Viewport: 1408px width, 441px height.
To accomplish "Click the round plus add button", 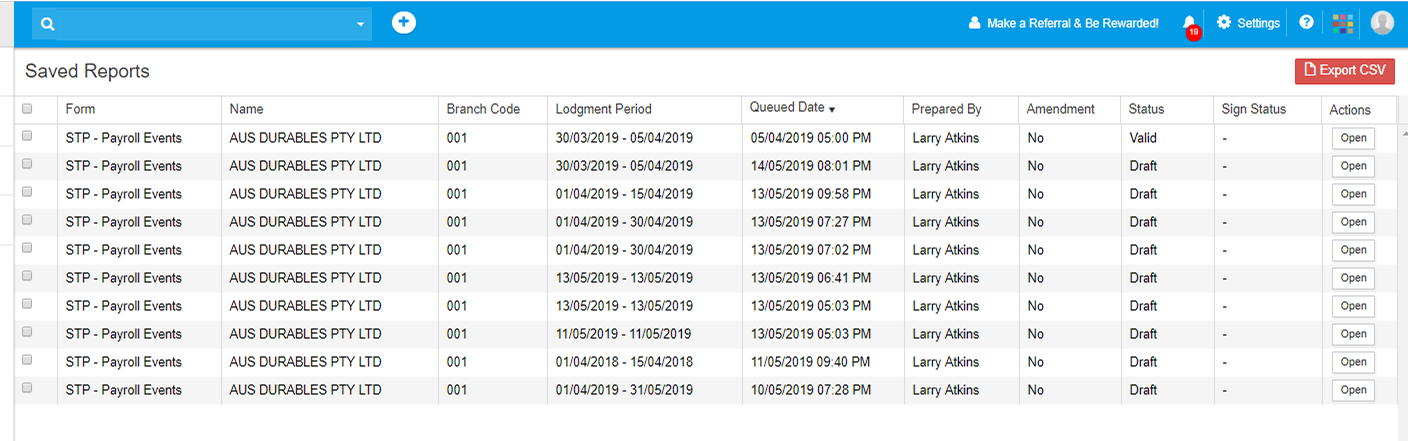I will click(x=403, y=22).
